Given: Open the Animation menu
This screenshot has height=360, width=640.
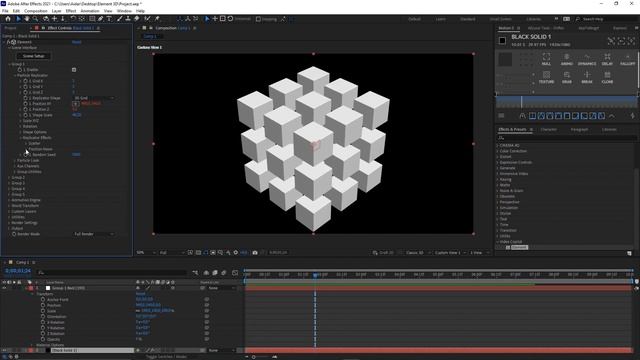Looking at the screenshot, I should (90, 11).
